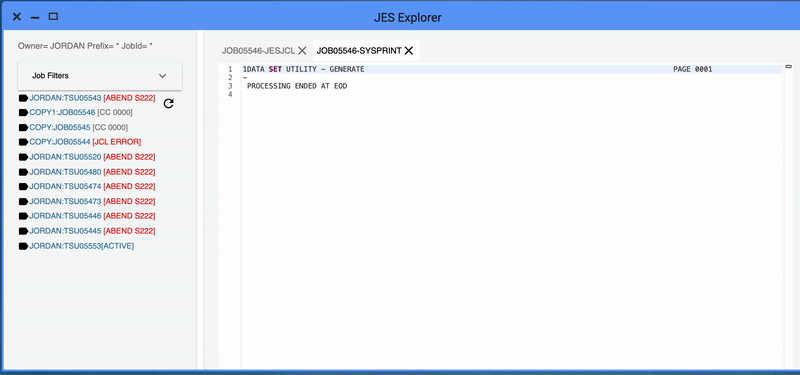The height and width of the screenshot is (375, 800).
Task: Click folder icon of JORDAN:TSU05520 job
Action: click(23, 157)
